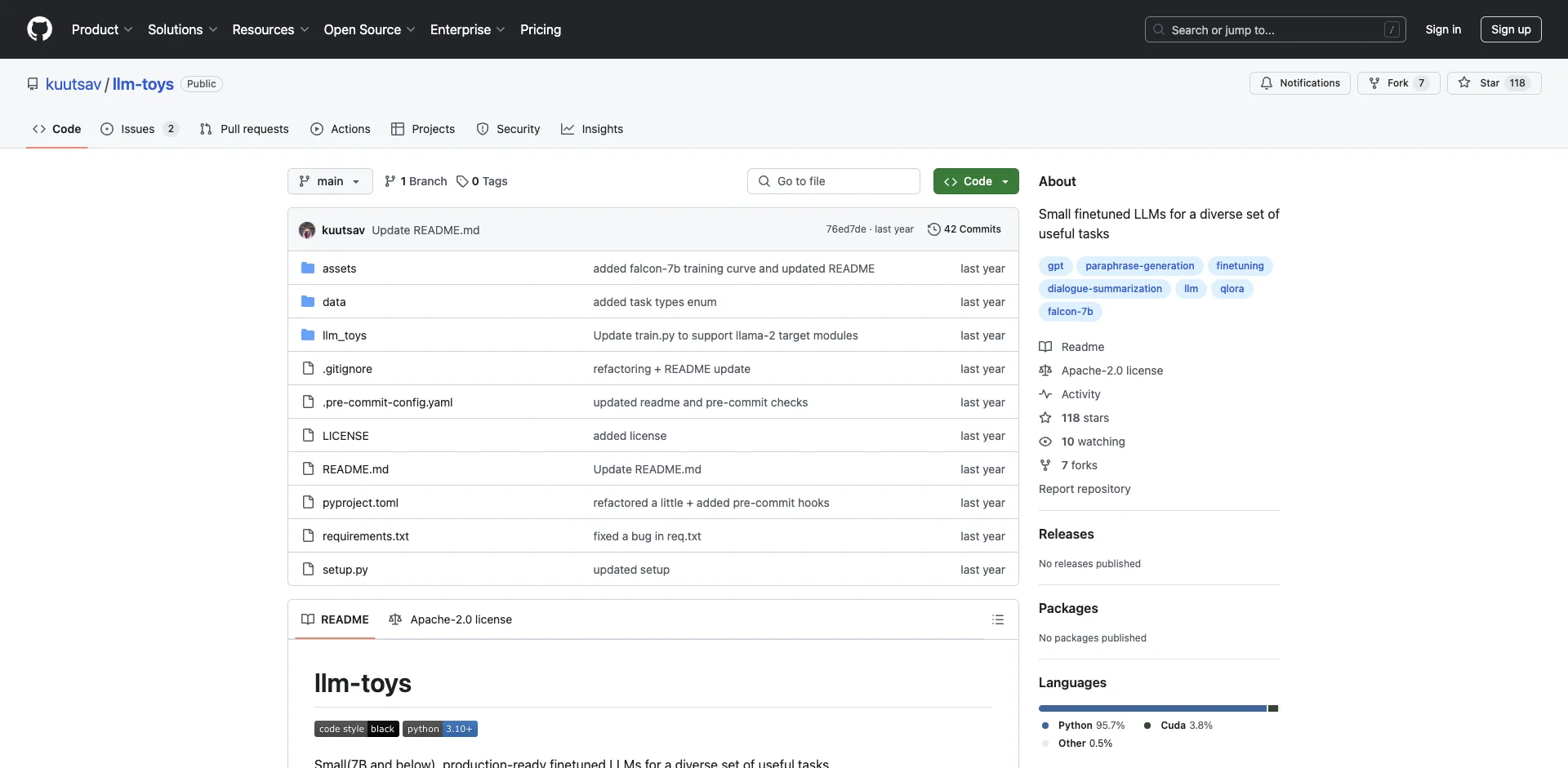The image size is (1568, 768).
Task: Star the llm-toys repository
Action: tap(1494, 83)
